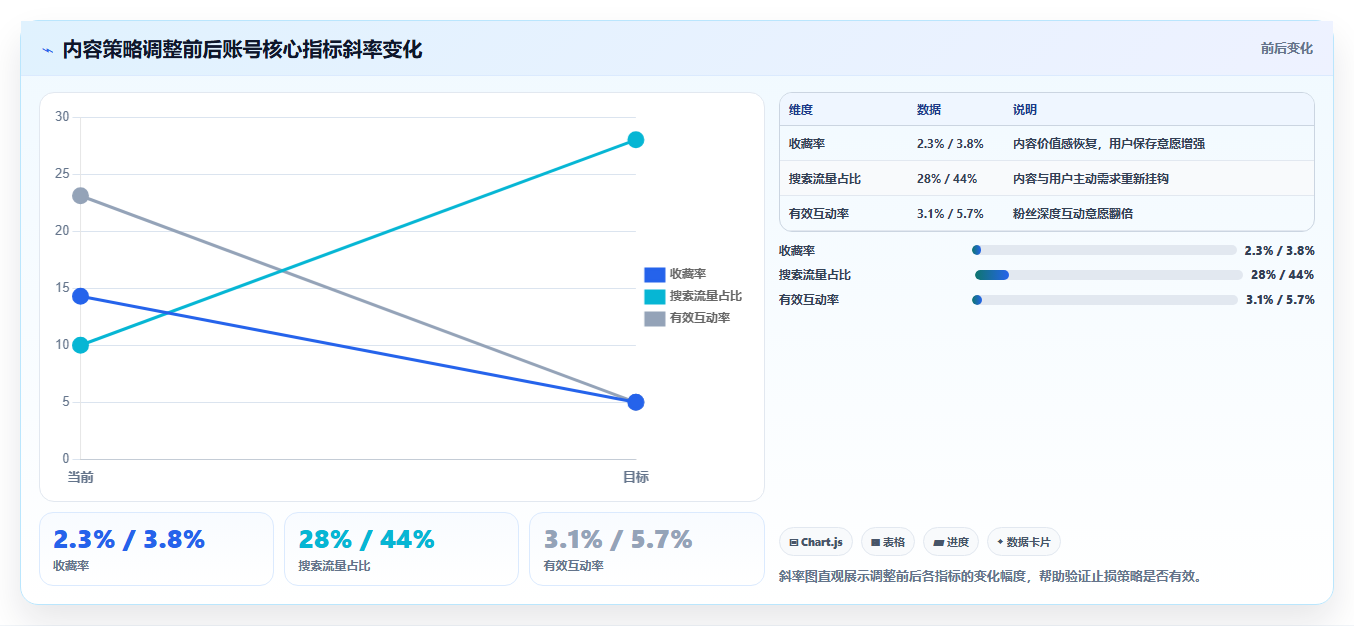Click the 收藏率 progress bar
The width and height of the screenshot is (1354, 626).
point(1104,251)
